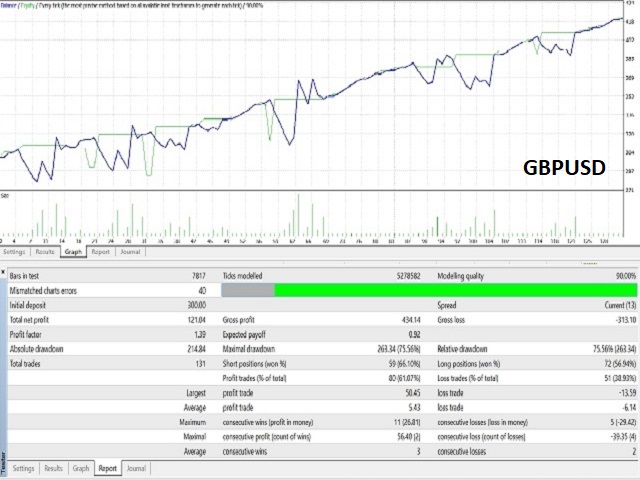
Task: Select the average loss trade value -6.14
Action: 629,407
